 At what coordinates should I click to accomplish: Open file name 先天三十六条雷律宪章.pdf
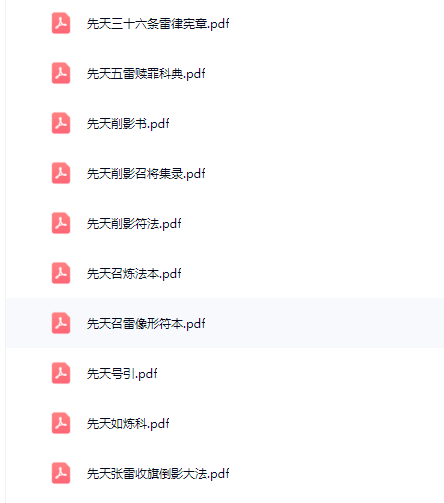tap(158, 24)
